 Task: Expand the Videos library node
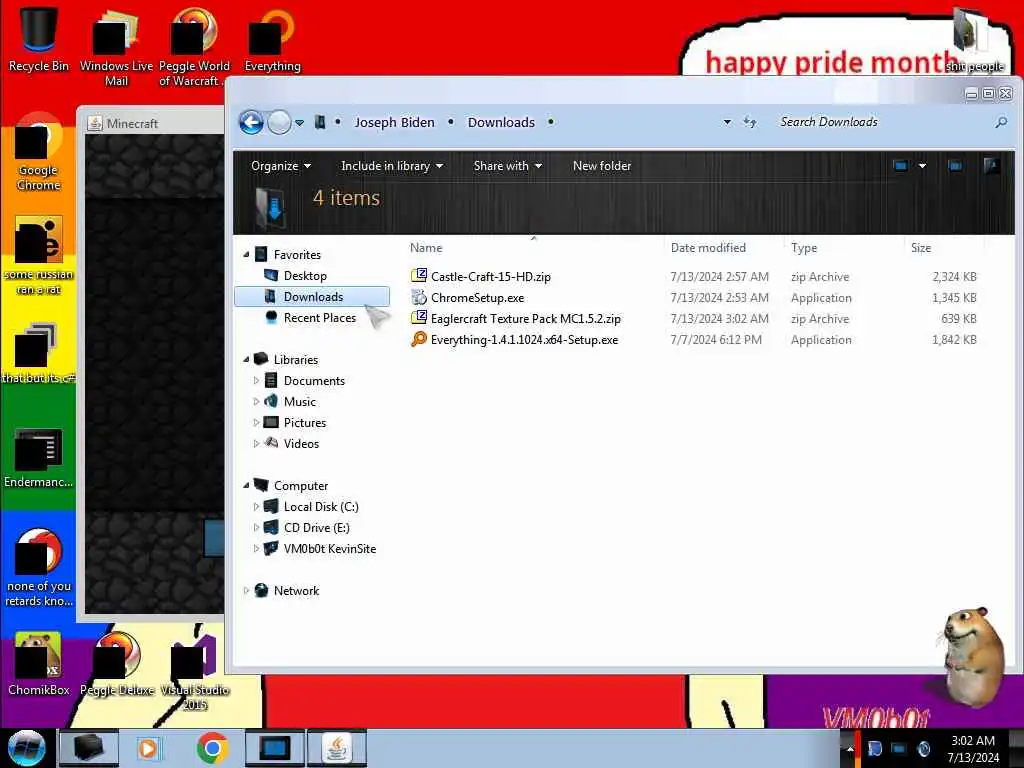coord(256,443)
